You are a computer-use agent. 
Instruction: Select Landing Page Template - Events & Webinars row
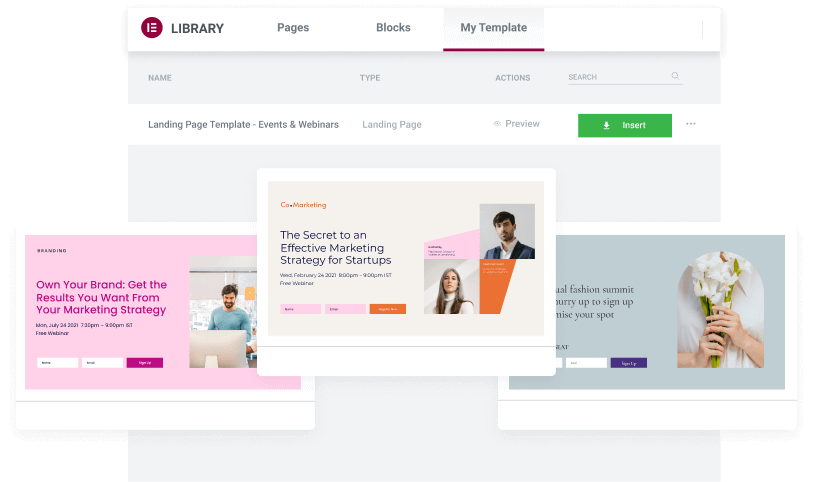coord(243,125)
